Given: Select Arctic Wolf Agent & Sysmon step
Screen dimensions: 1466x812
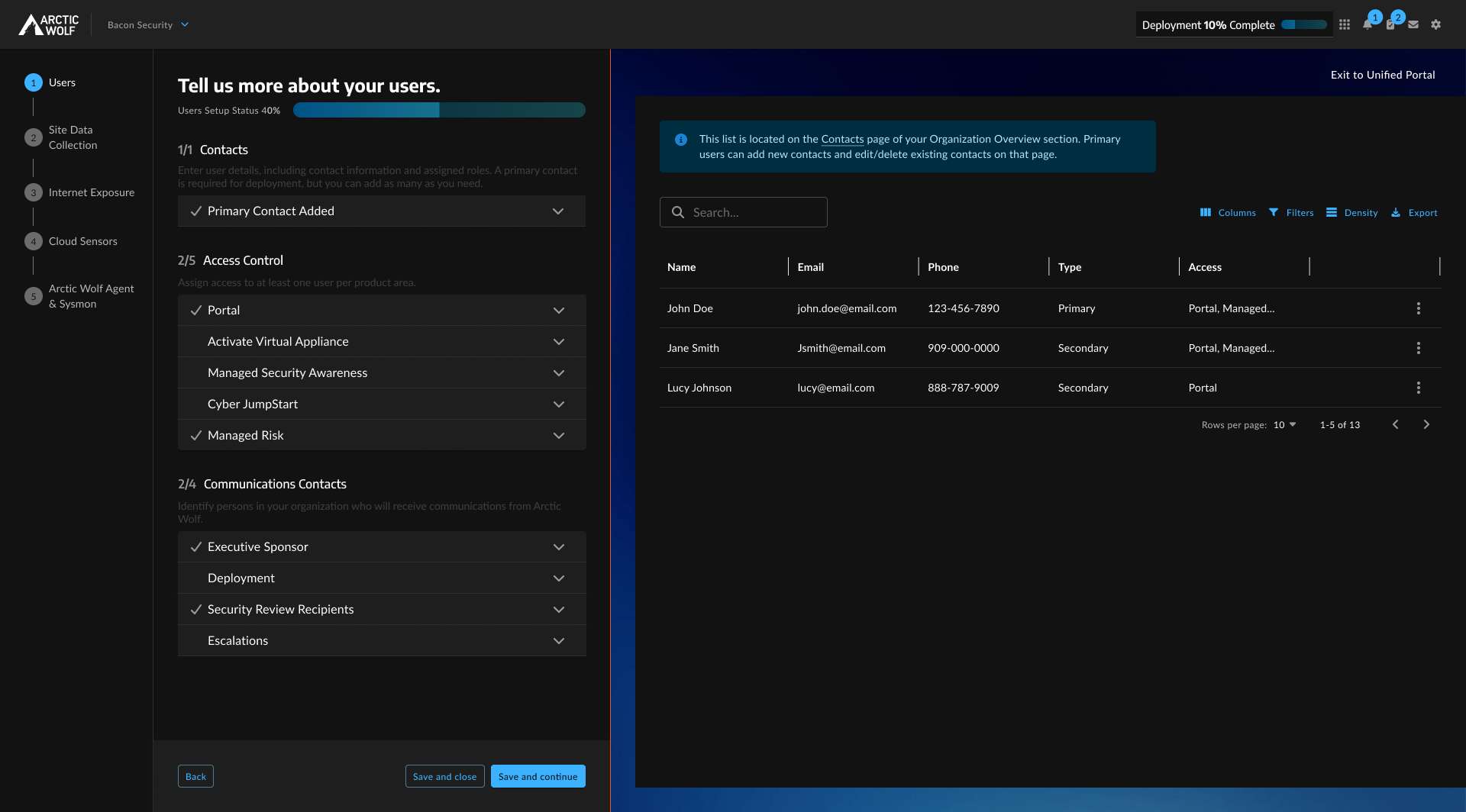Looking at the screenshot, I should pos(91,296).
